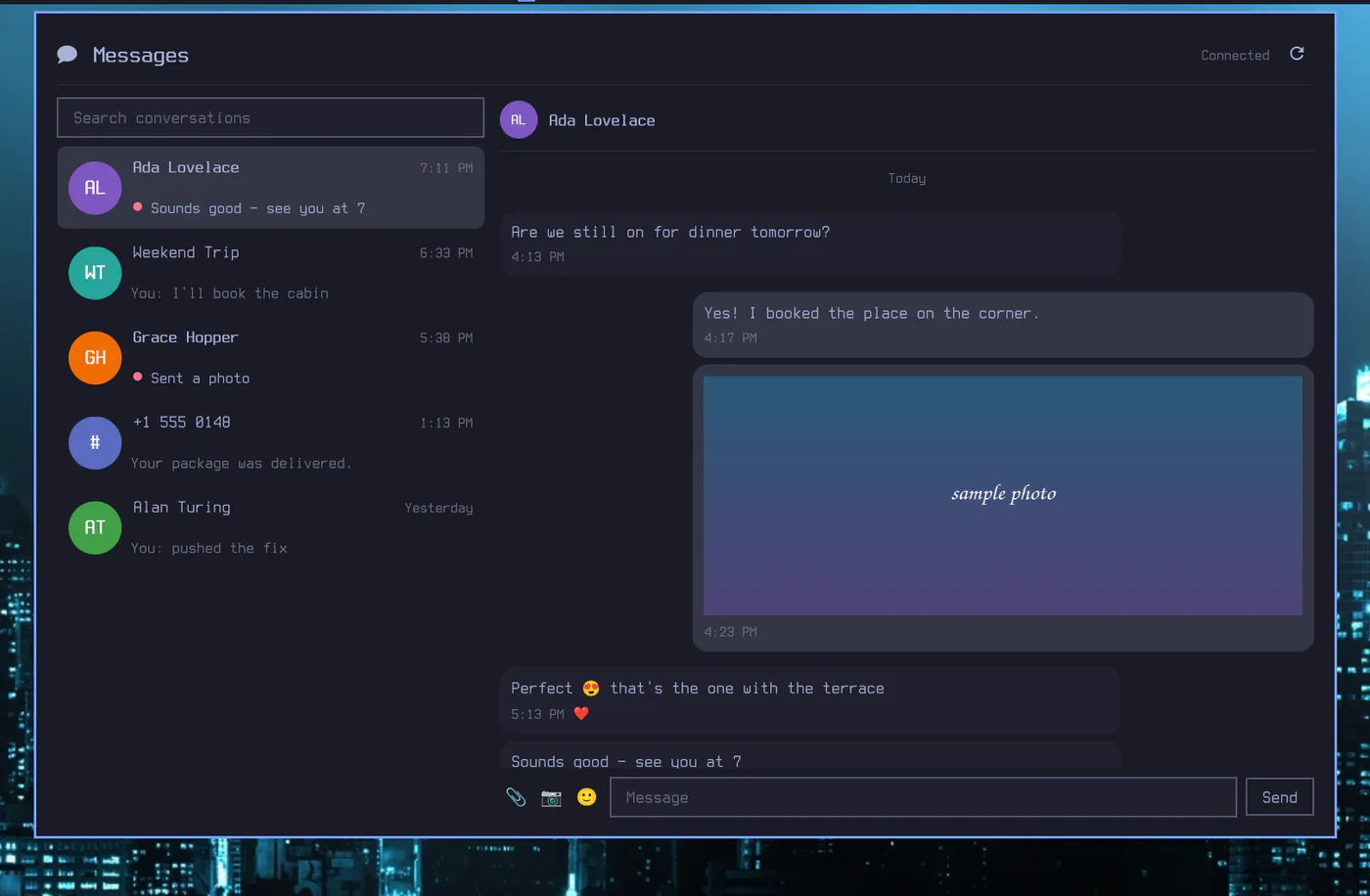Open the sample photo image

[1003, 495]
